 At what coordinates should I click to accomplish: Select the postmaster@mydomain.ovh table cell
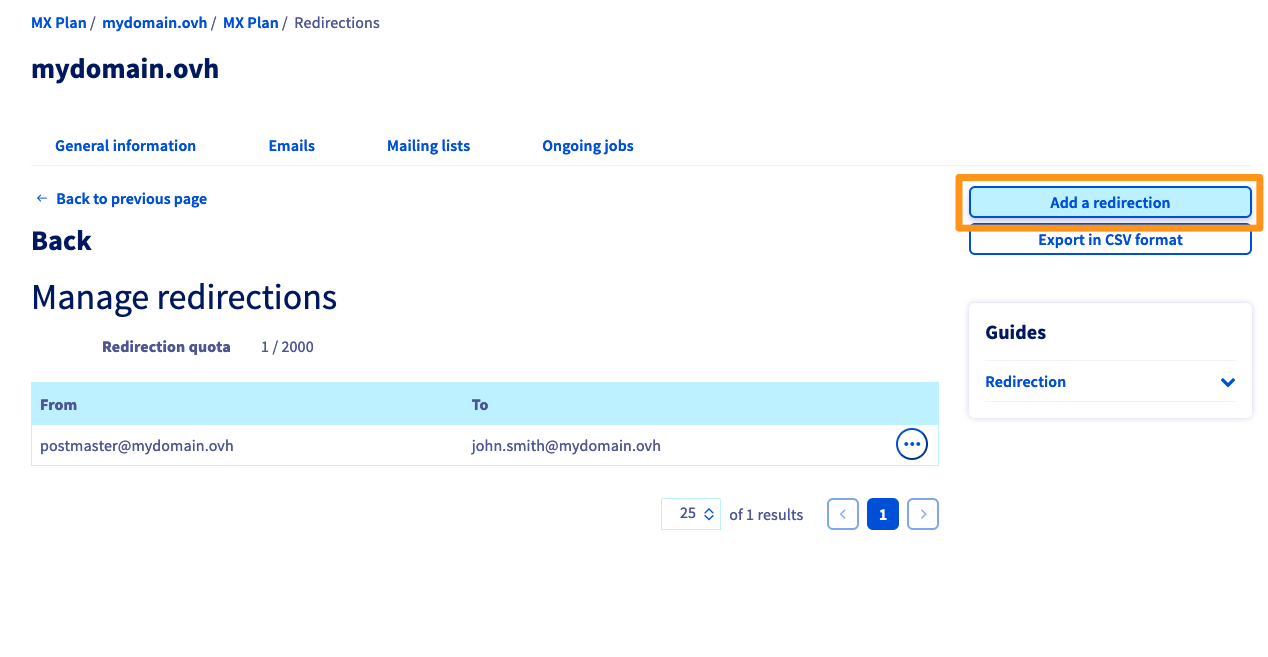click(x=137, y=446)
